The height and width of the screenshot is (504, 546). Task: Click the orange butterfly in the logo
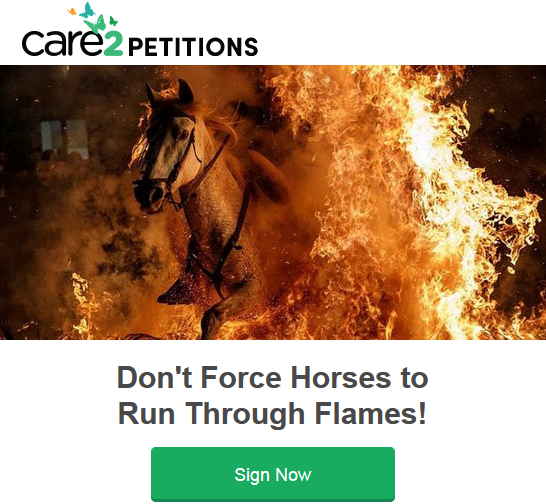(72, 11)
